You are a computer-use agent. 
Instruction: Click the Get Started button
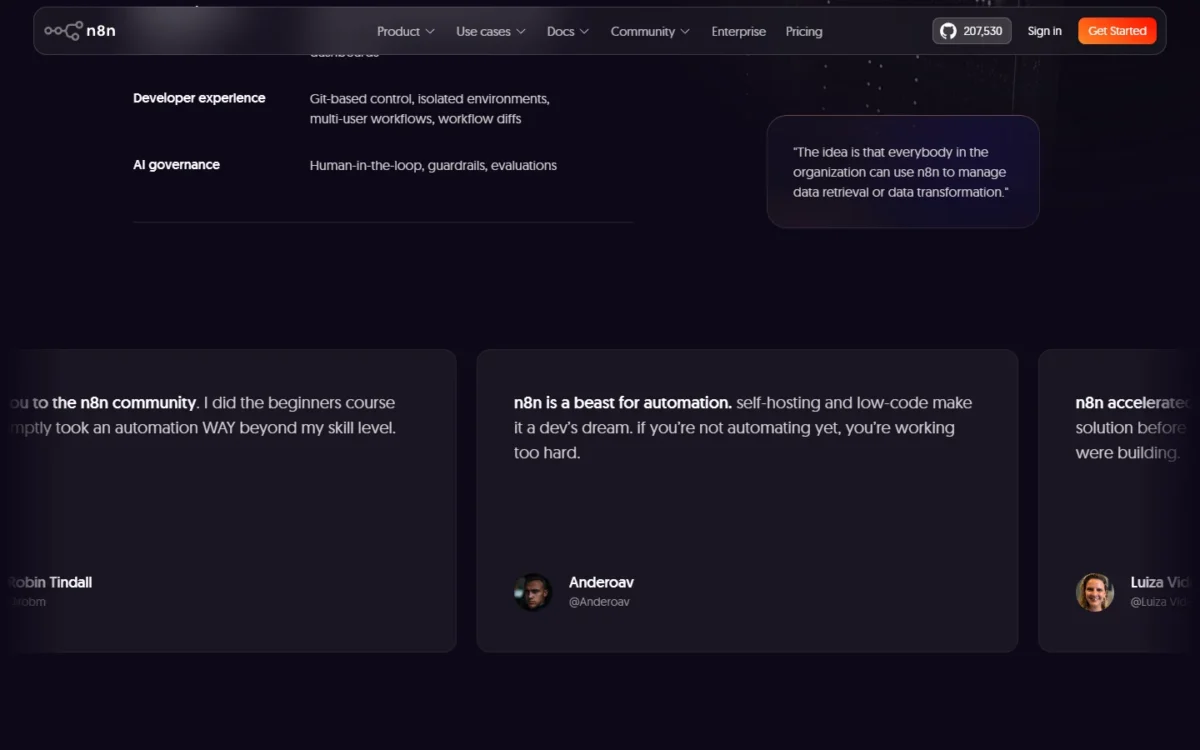[1117, 31]
